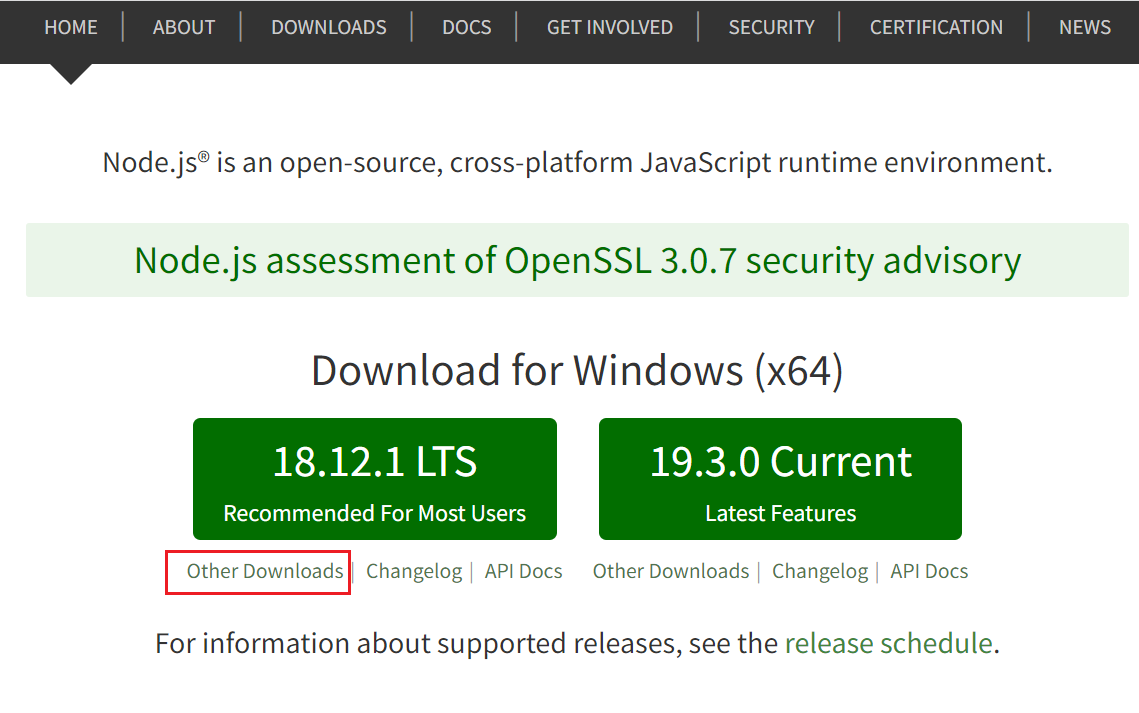Viewport: 1139px width, 713px height.
Task: Open the DOWNLOADS navigation item
Action: point(328,28)
